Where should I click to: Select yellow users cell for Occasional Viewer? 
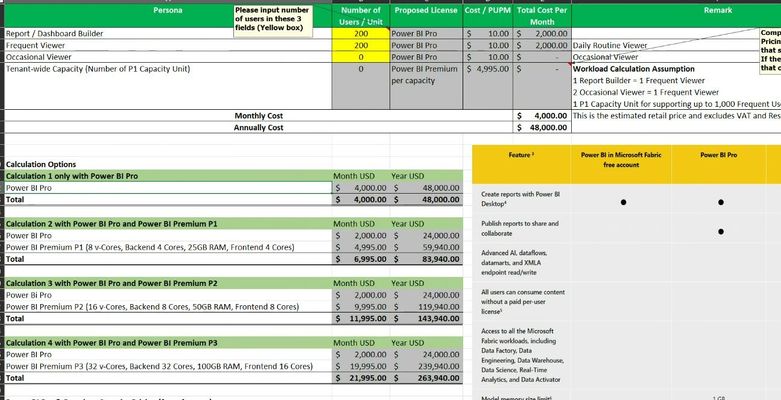[x=361, y=57]
